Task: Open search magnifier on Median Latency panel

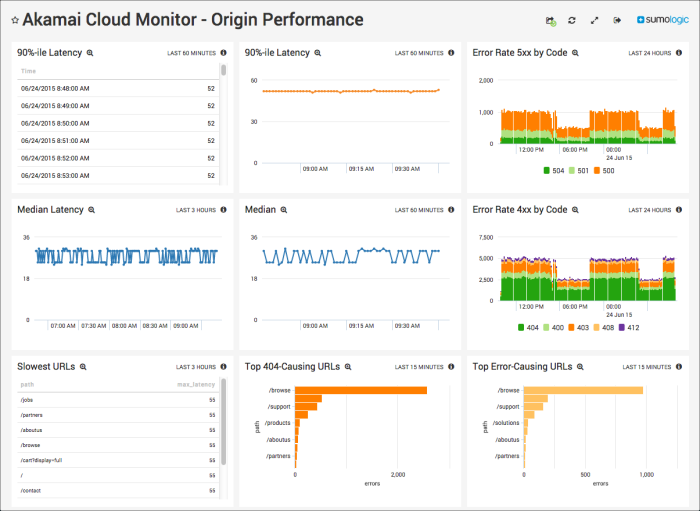Action: coord(92,210)
